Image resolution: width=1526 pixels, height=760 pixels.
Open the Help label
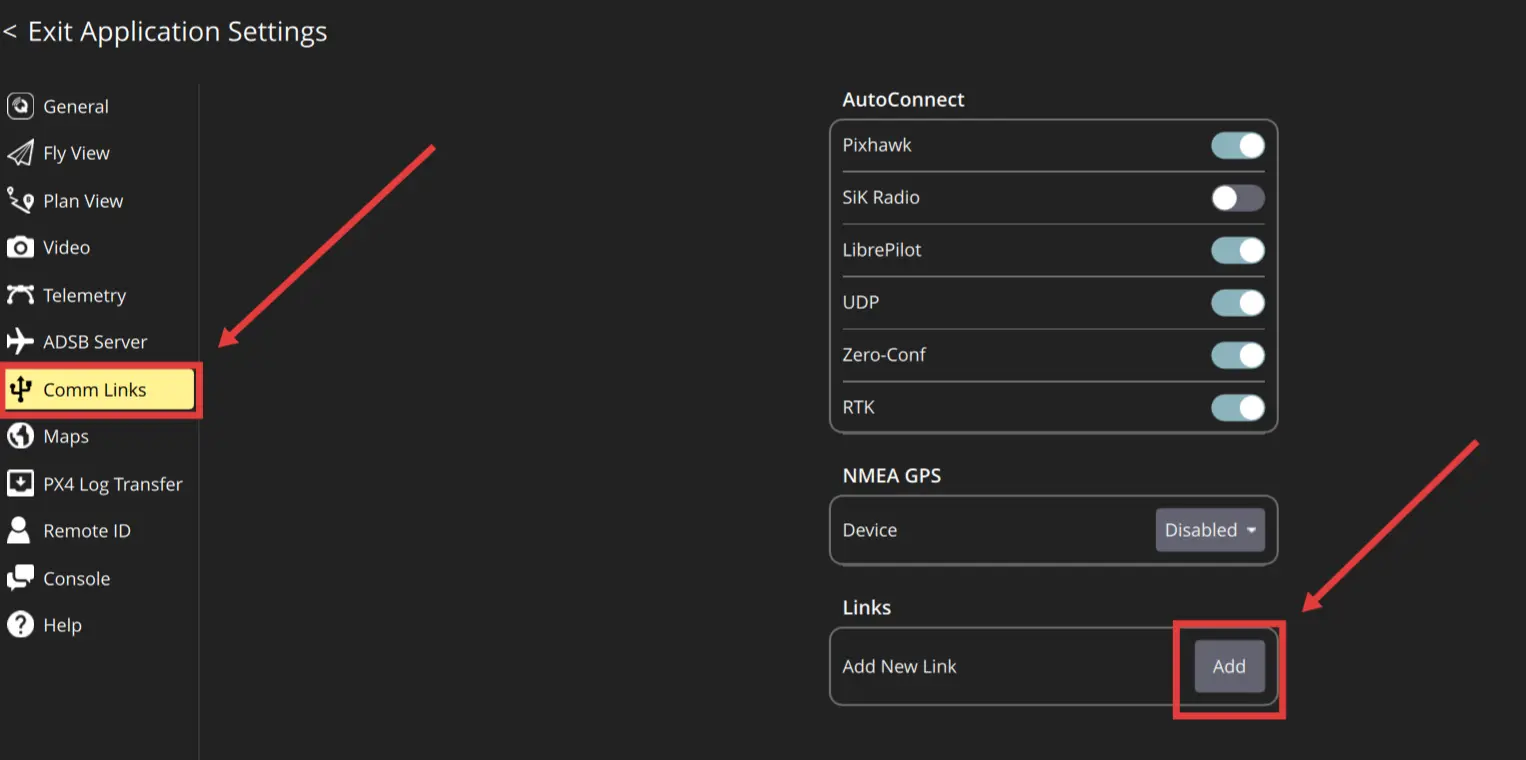point(62,626)
